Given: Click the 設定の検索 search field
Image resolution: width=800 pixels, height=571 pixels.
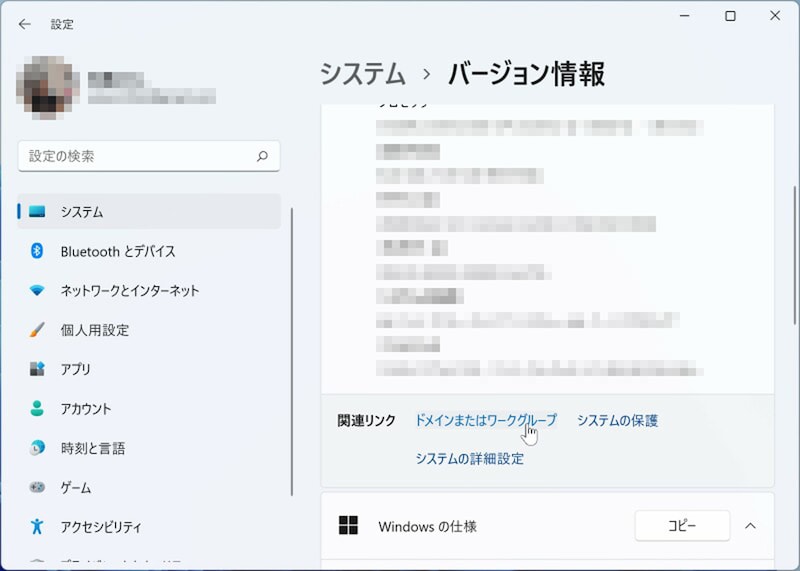Looking at the screenshot, I should click(x=138, y=156).
